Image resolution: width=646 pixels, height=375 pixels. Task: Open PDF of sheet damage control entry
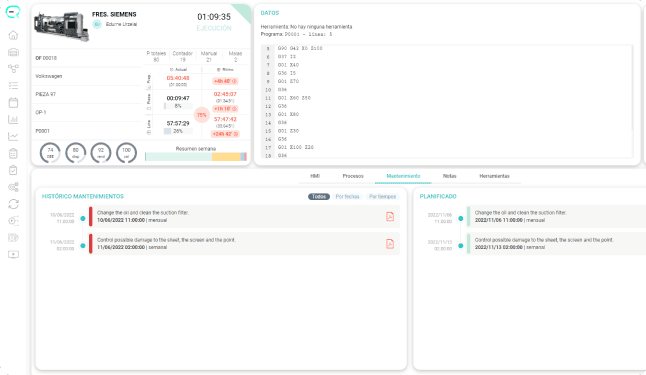(x=390, y=244)
